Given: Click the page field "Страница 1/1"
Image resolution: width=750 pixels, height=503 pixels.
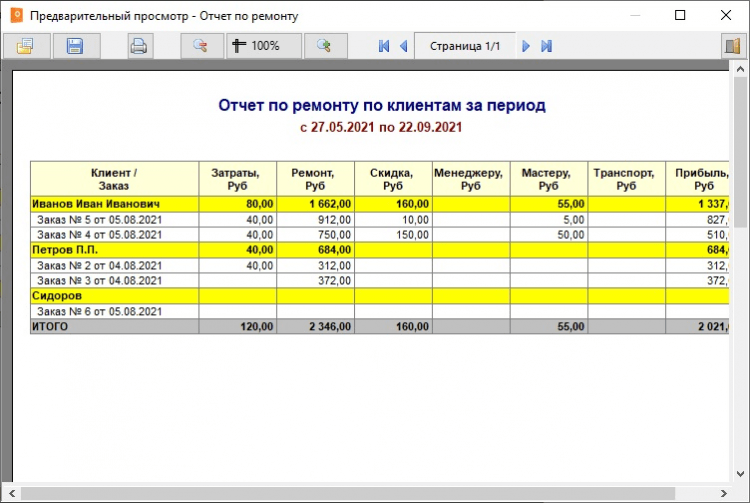Looking at the screenshot, I should [465, 46].
